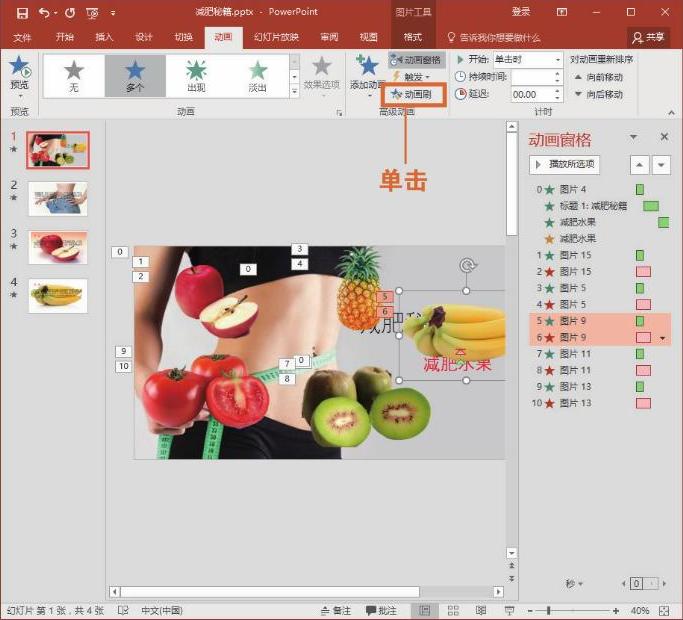Collapse the ribbon chevron
Viewport: 683px width, 620px height.
point(671,113)
